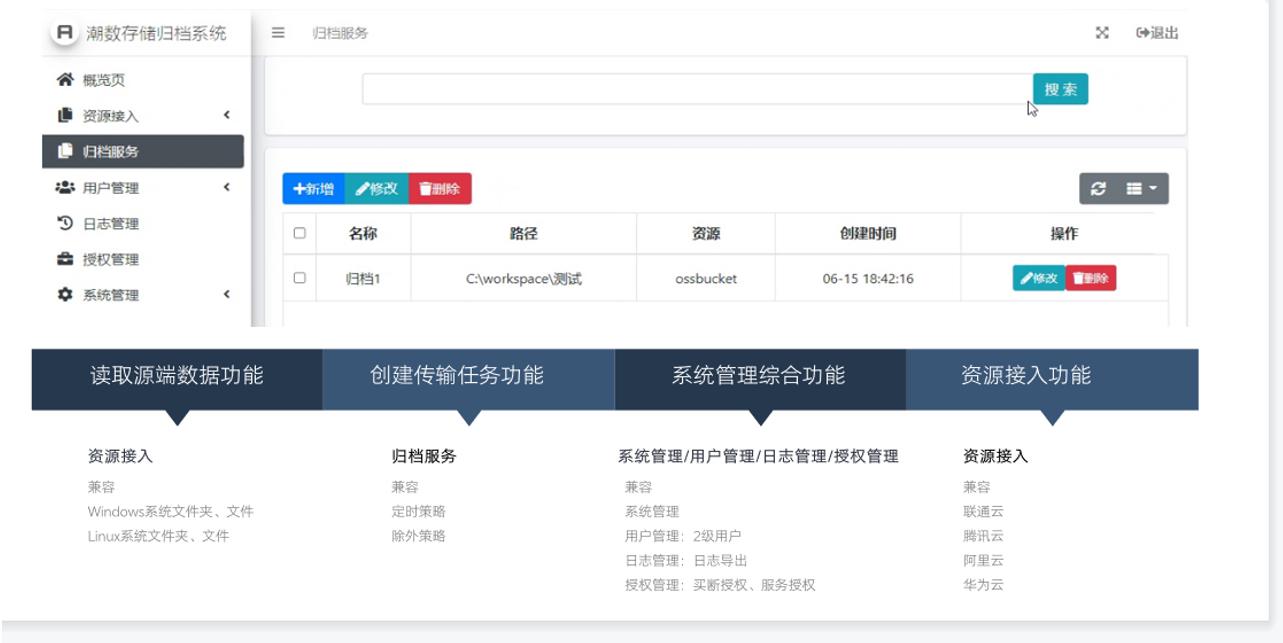The height and width of the screenshot is (643, 1283).
Task: Click the hamburger menu toggle icon
Action: pyautogui.click(x=278, y=33)
